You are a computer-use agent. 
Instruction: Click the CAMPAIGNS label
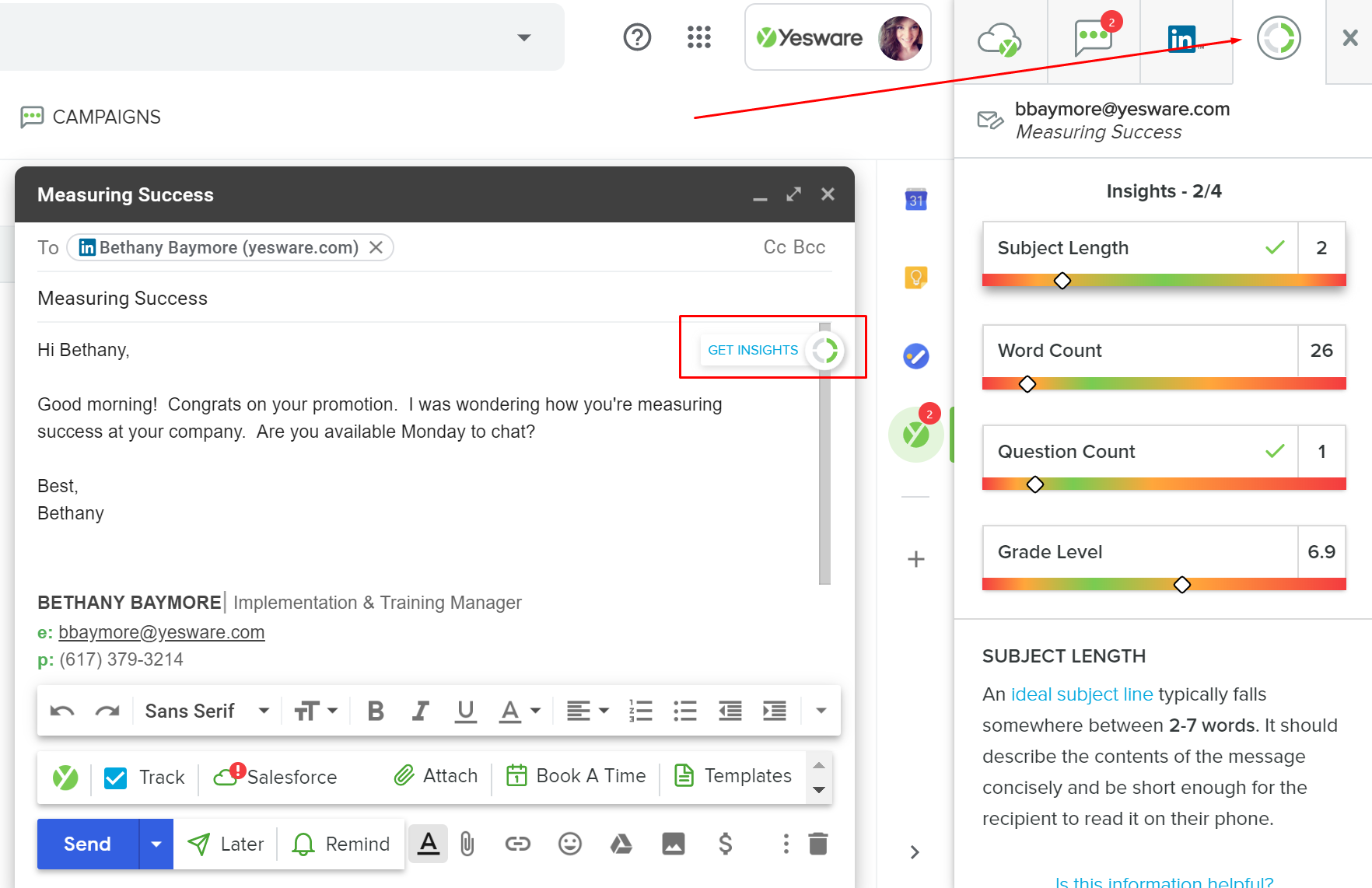(x=107, y=117)
